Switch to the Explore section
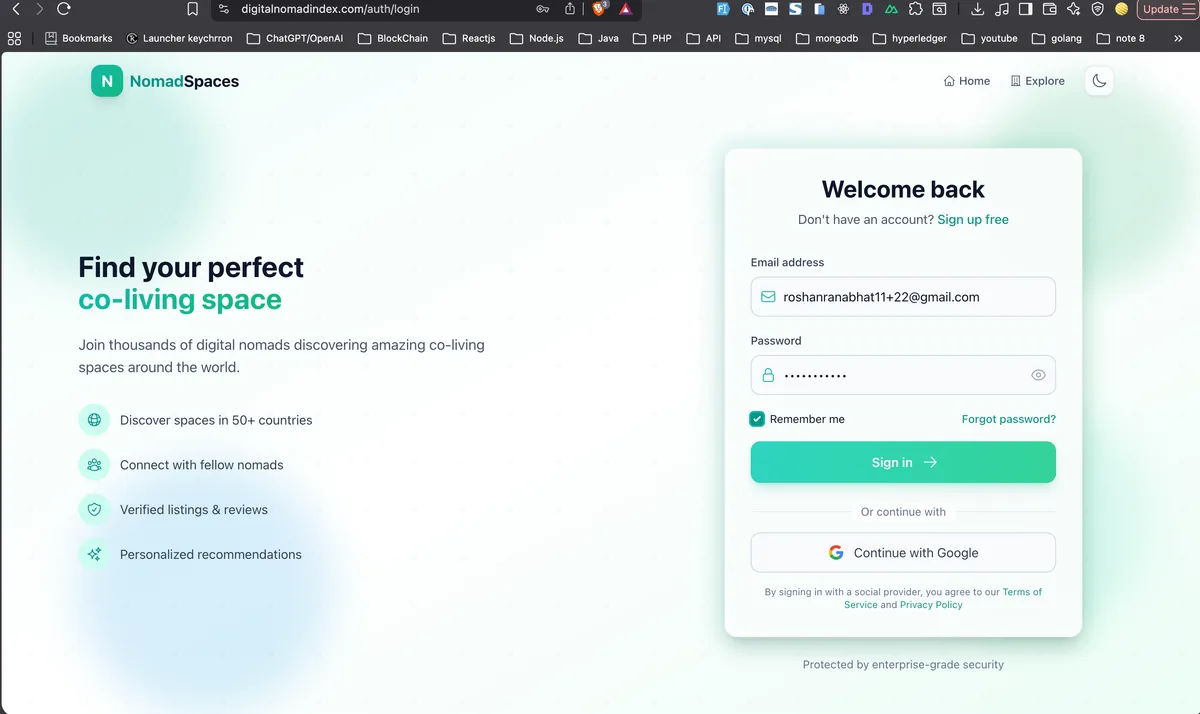This screenshot has width=1200, height=714. (x=1037, y=81)
